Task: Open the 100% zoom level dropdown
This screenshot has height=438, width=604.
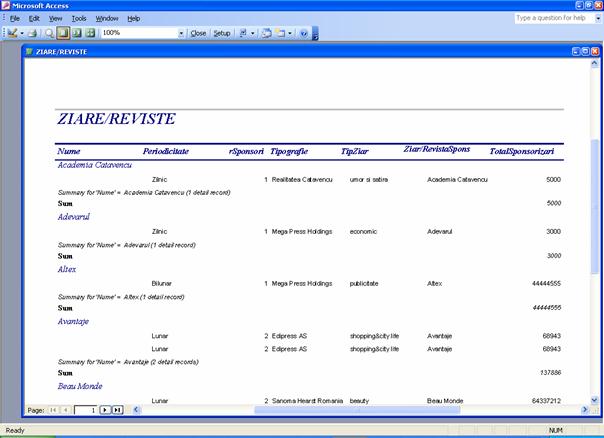Action: [181, 33]
